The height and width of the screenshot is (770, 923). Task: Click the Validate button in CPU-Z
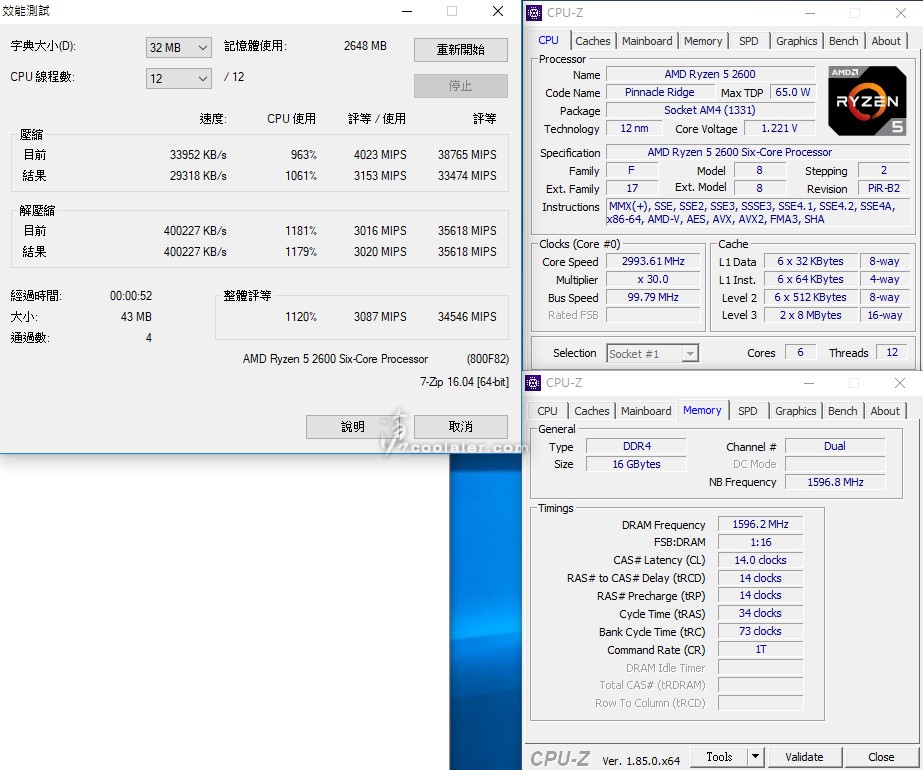pos(804,756)
